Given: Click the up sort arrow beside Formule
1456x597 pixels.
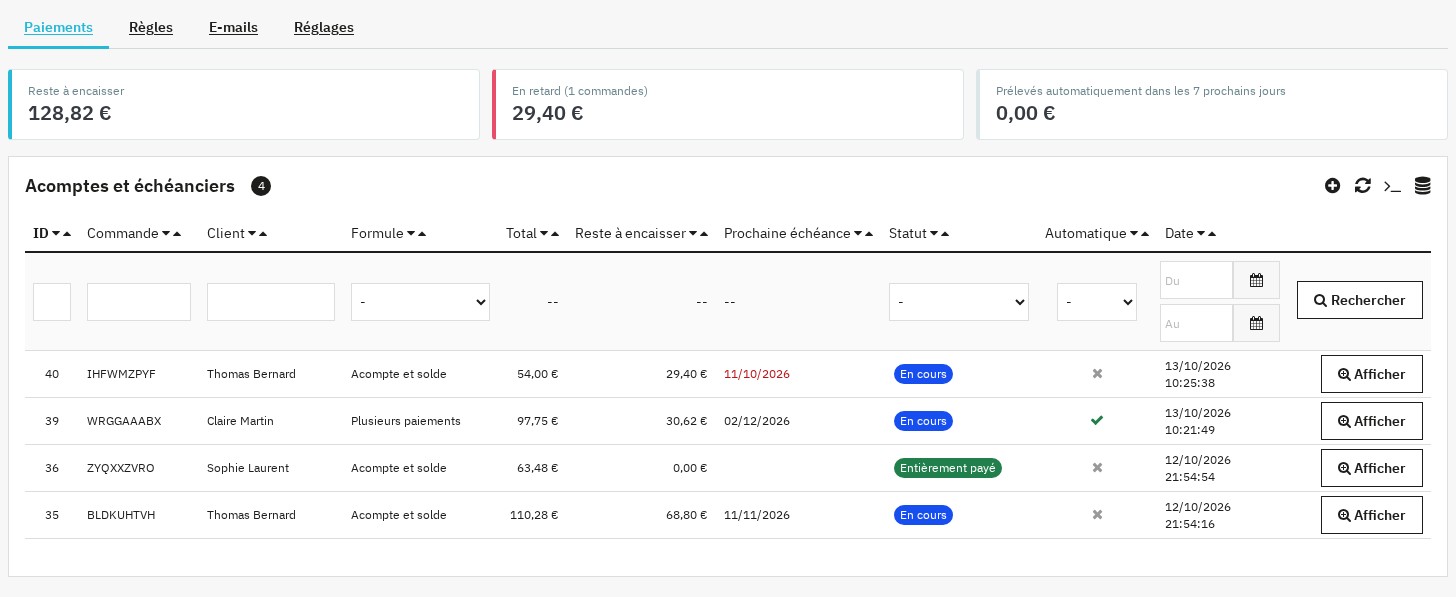Looking at the screenshot, I should [422, 234].
